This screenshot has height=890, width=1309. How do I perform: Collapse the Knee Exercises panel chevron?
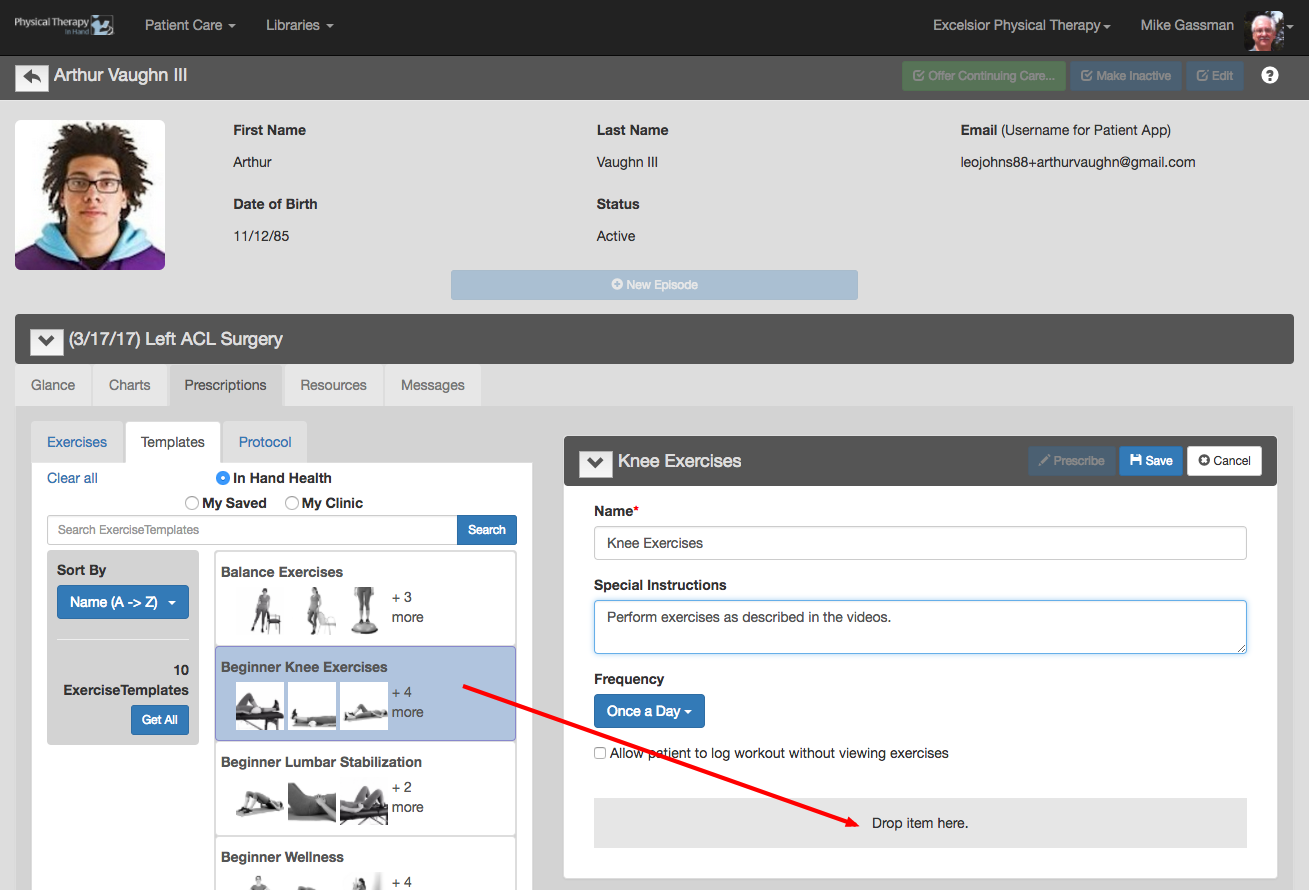595,463
